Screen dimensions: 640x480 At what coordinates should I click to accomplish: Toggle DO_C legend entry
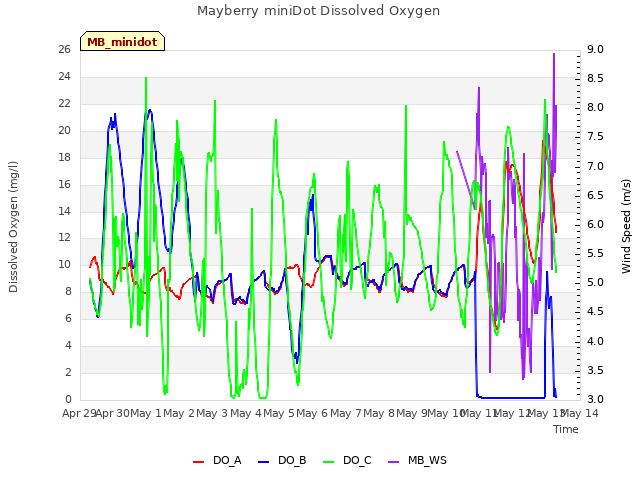click(x=347, y=460)
